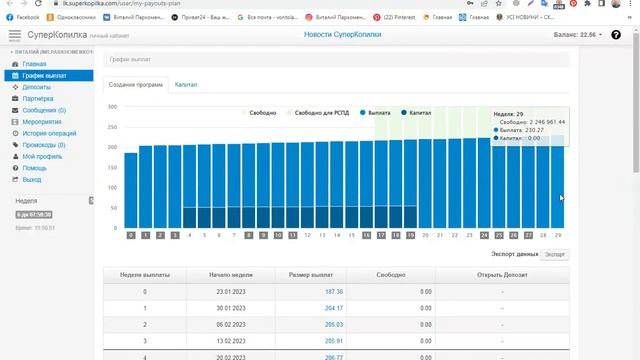Viewport: 640px width, 360px height.
Task: Open the hamburger menu beside СуперКопилка
Action: [x=15, y=36]
